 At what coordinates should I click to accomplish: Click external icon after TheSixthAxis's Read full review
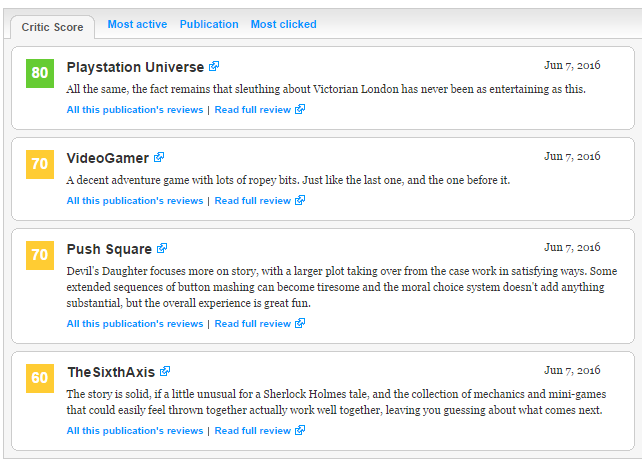click(x=300, y=430)
